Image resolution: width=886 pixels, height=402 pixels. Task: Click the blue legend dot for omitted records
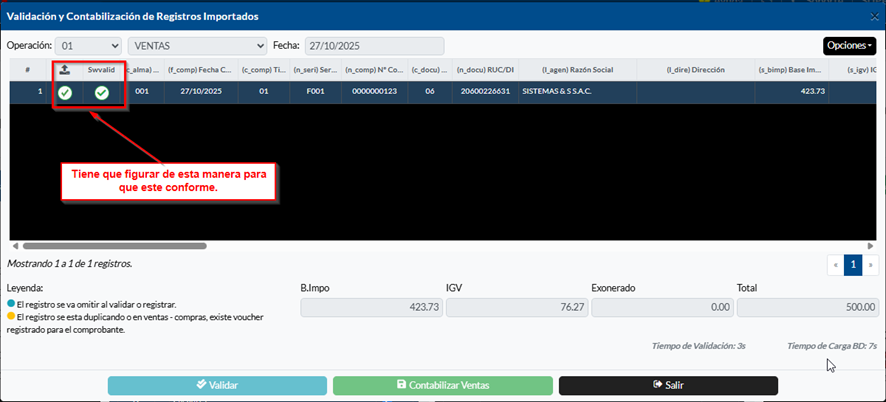pyautogui.click(x=11, y=304)
